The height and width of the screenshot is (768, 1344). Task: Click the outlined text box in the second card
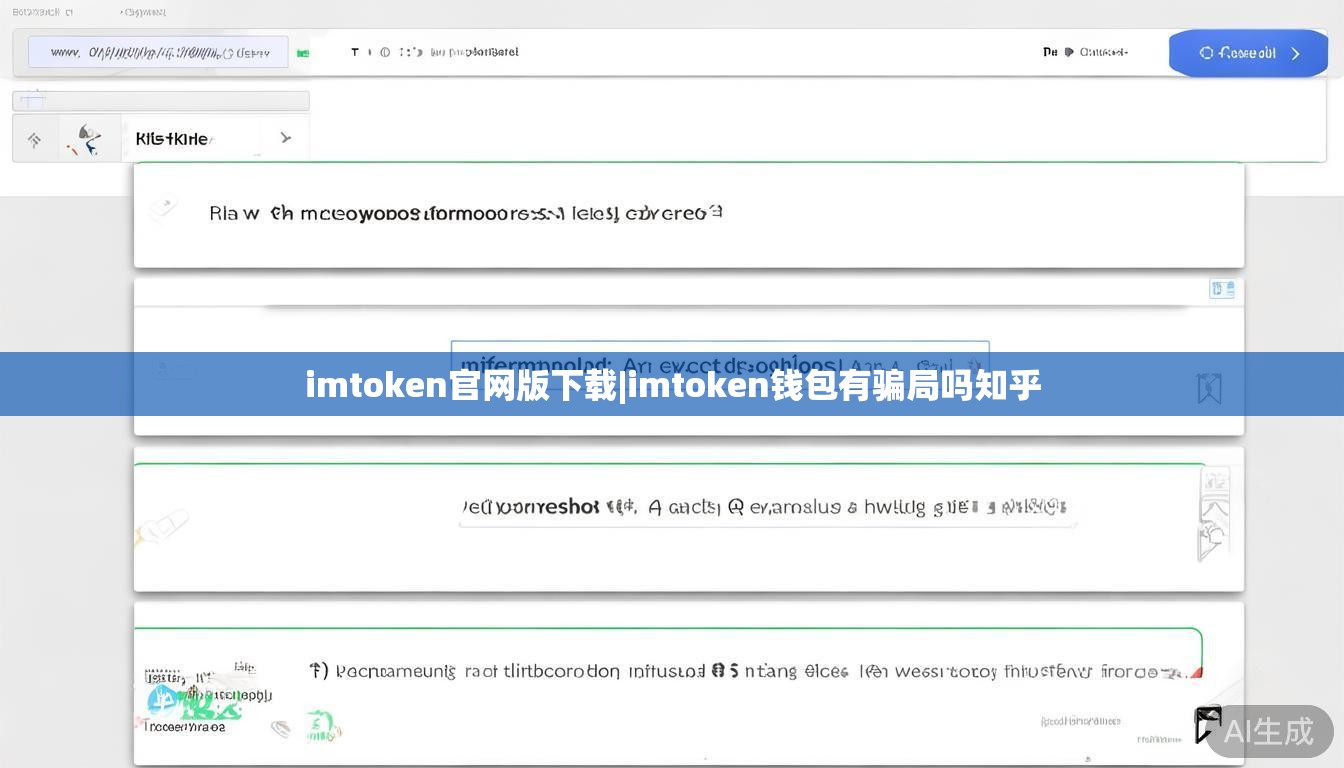pos(719,364)
